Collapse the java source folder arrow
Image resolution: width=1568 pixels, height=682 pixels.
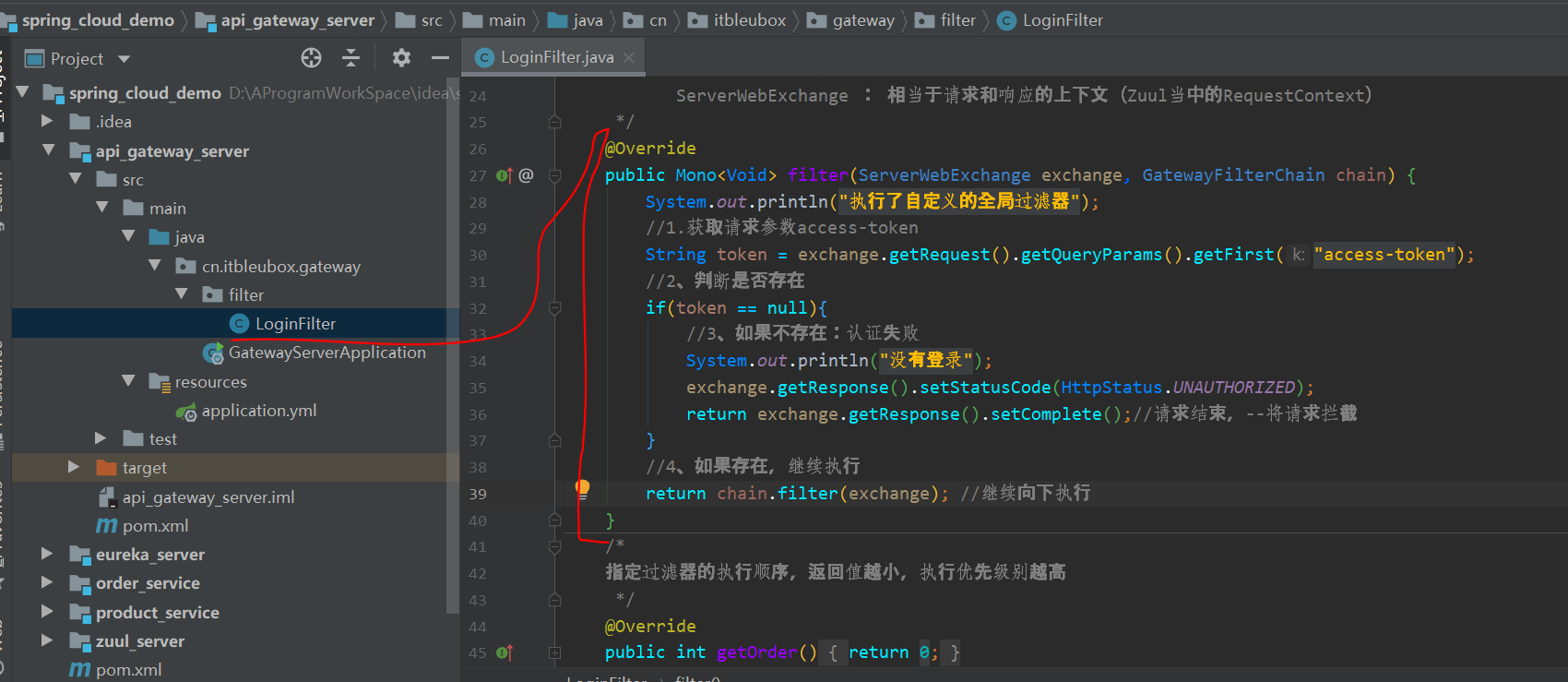pyautogui.click(x=129, y=236)
